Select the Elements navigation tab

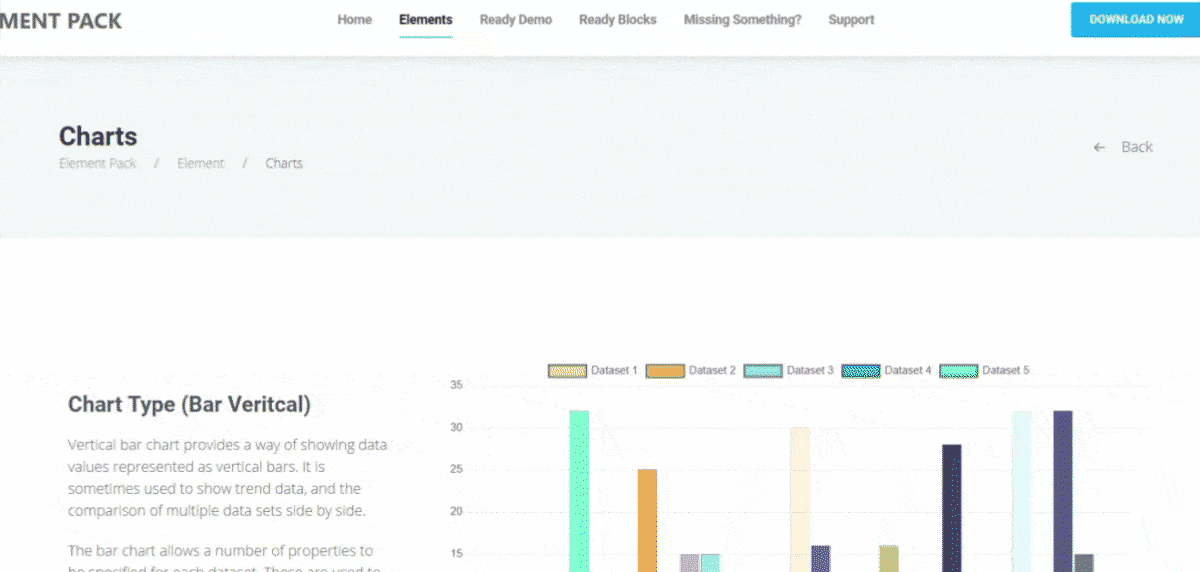point(425,20)
